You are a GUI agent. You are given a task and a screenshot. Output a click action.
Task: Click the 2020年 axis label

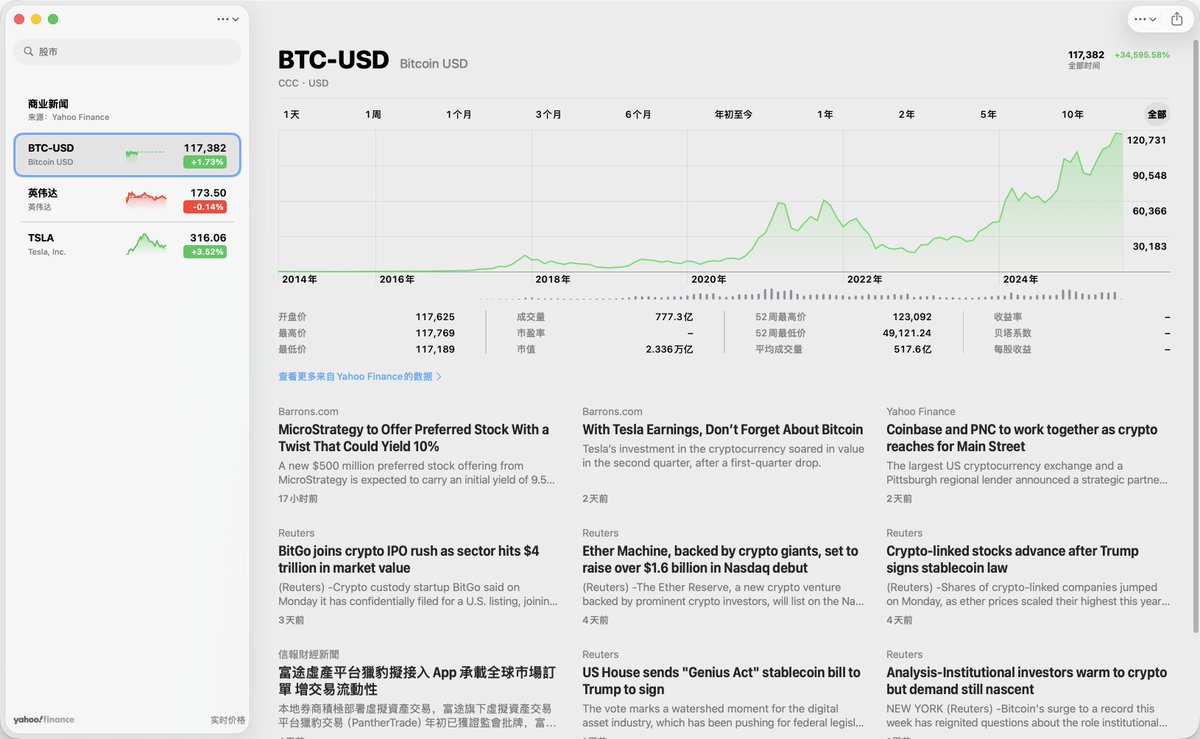[x=709, y=279]
